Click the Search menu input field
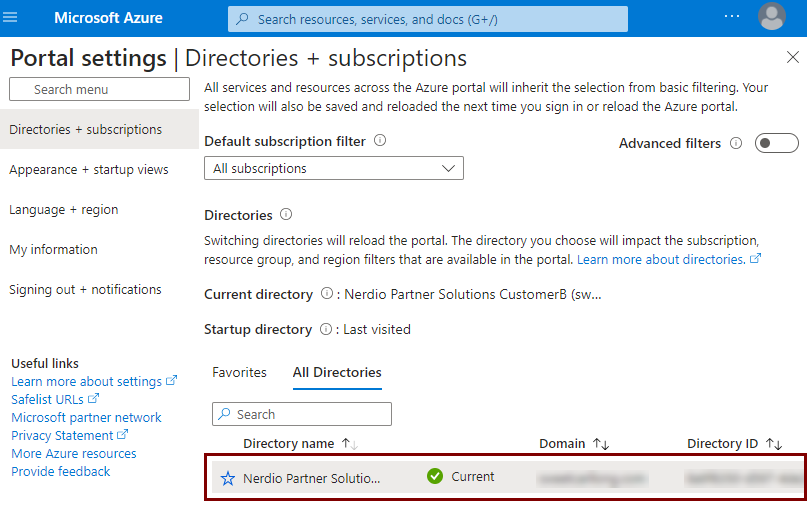Viewport: 807px width, 522px height. click(x=99, y=89)
